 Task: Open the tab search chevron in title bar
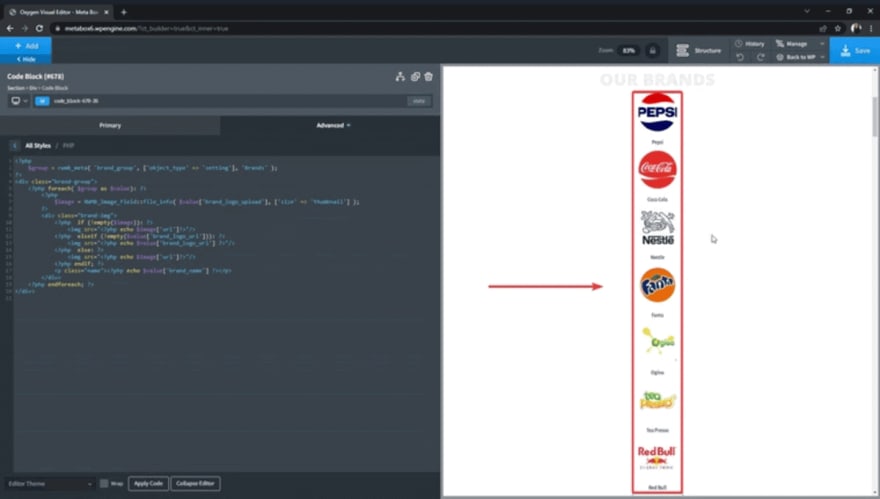click(x=806, y=11)
